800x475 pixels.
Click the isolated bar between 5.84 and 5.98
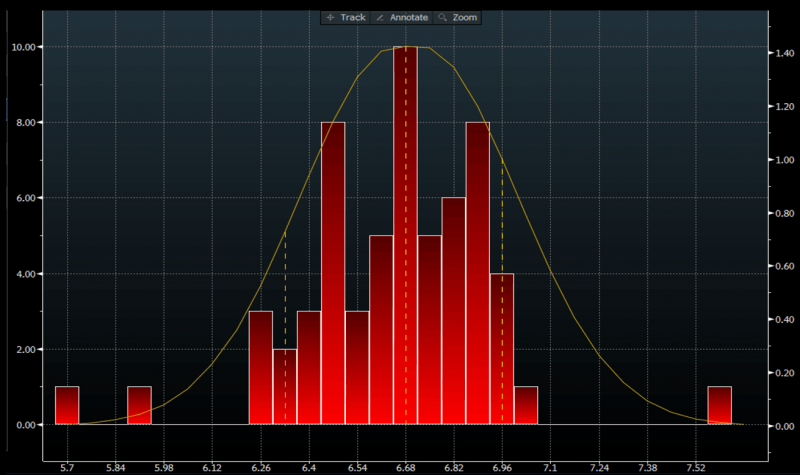139,405
